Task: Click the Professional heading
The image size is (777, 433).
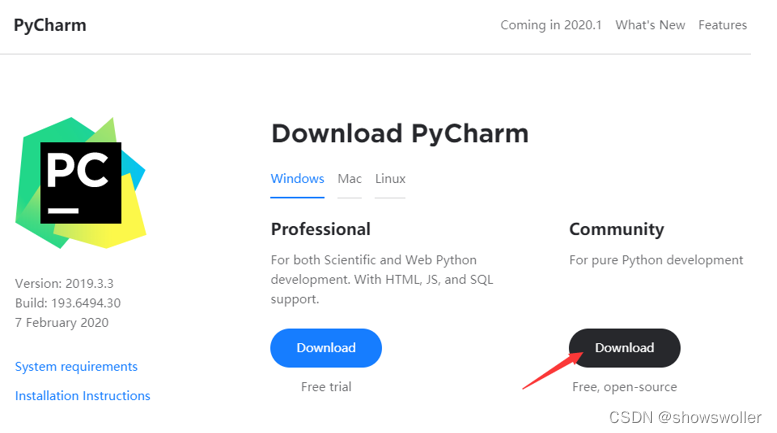Action: coord(320,229)
